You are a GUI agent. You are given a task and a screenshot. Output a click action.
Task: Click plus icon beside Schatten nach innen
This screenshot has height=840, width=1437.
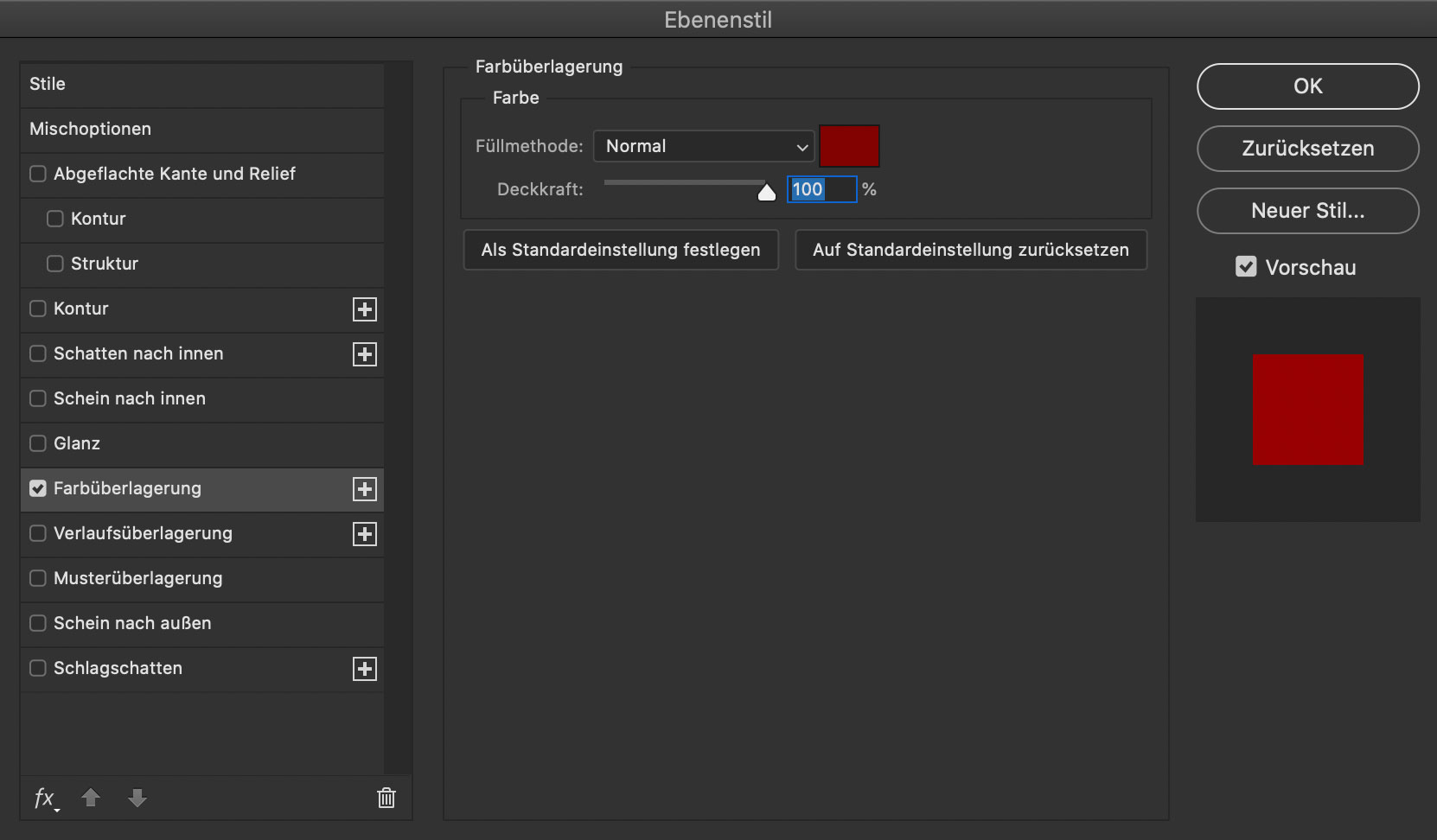pos(365,354)
